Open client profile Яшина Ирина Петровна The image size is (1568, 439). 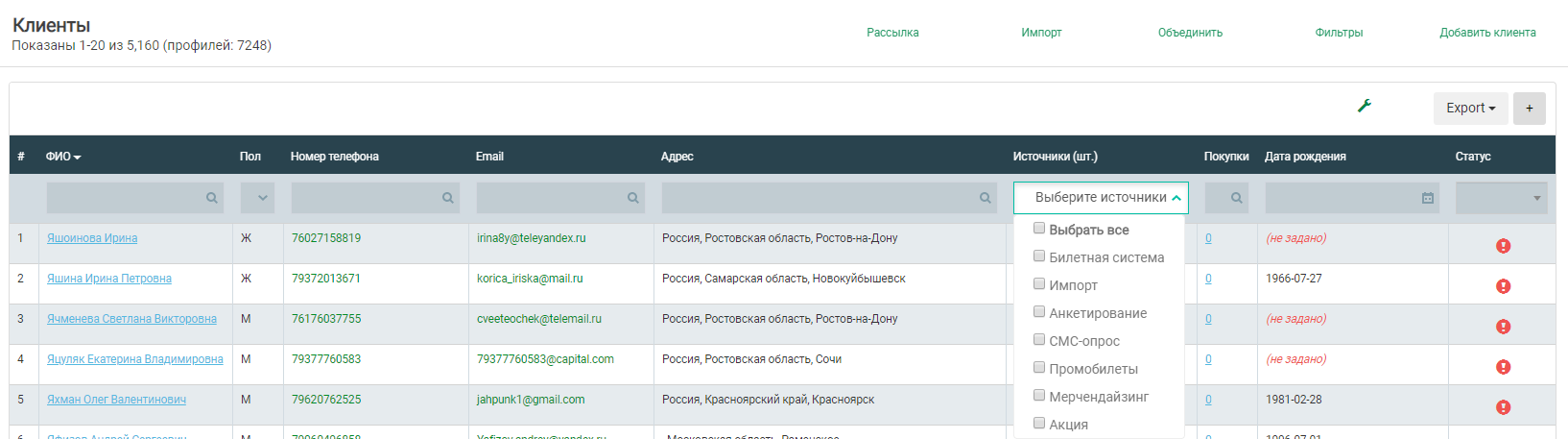click(x=109, y=279)
